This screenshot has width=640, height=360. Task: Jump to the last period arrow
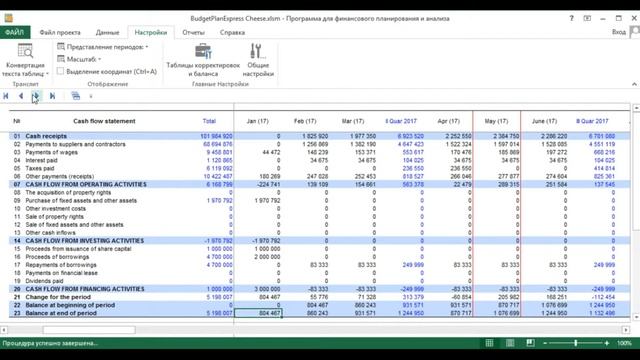click(x=52, y=96)
